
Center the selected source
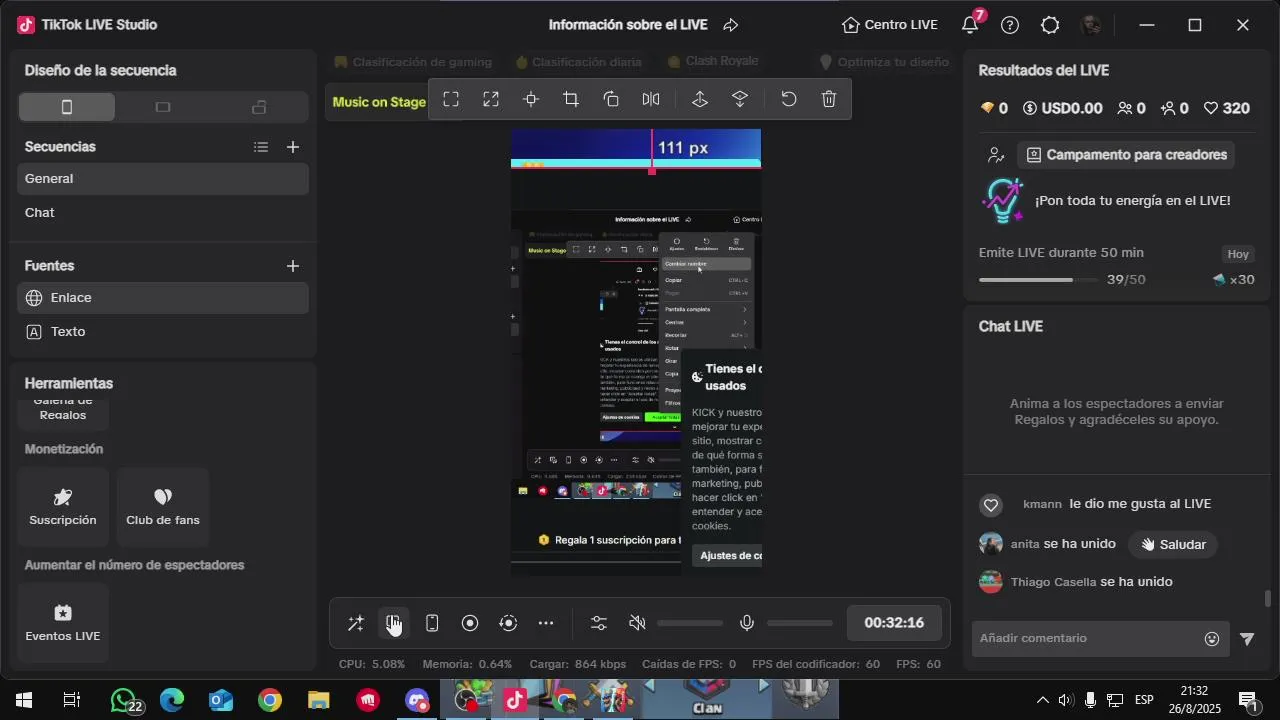(531, 99)
